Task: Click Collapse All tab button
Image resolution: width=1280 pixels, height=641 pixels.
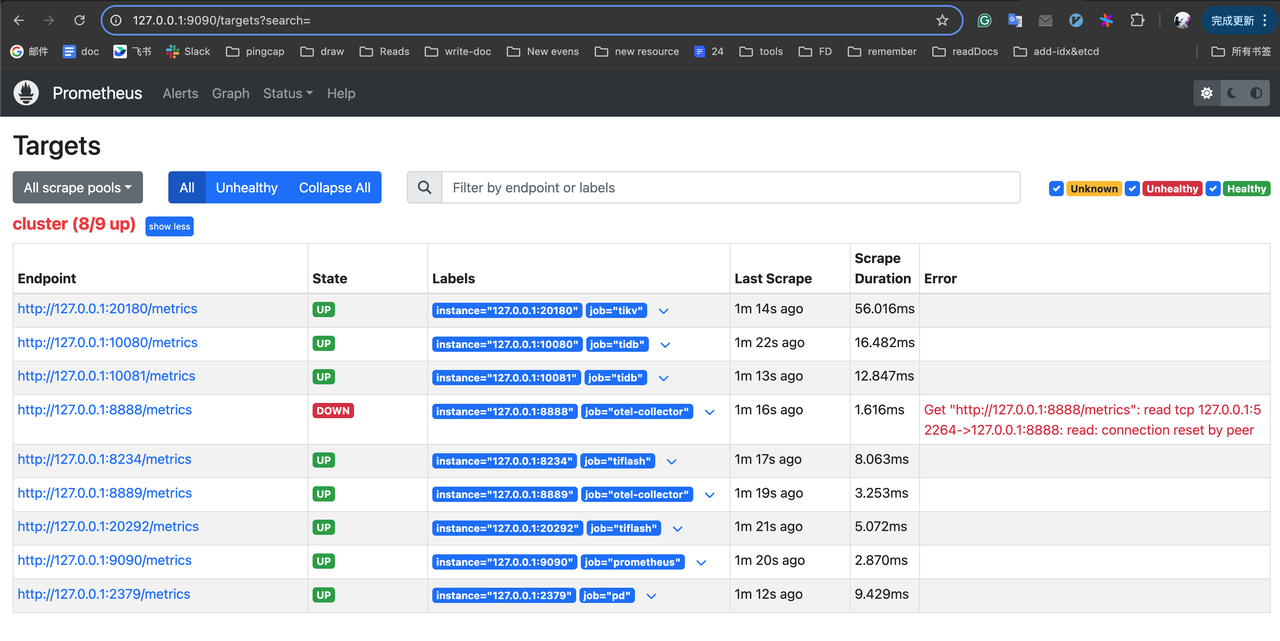Action: point(335,187)
